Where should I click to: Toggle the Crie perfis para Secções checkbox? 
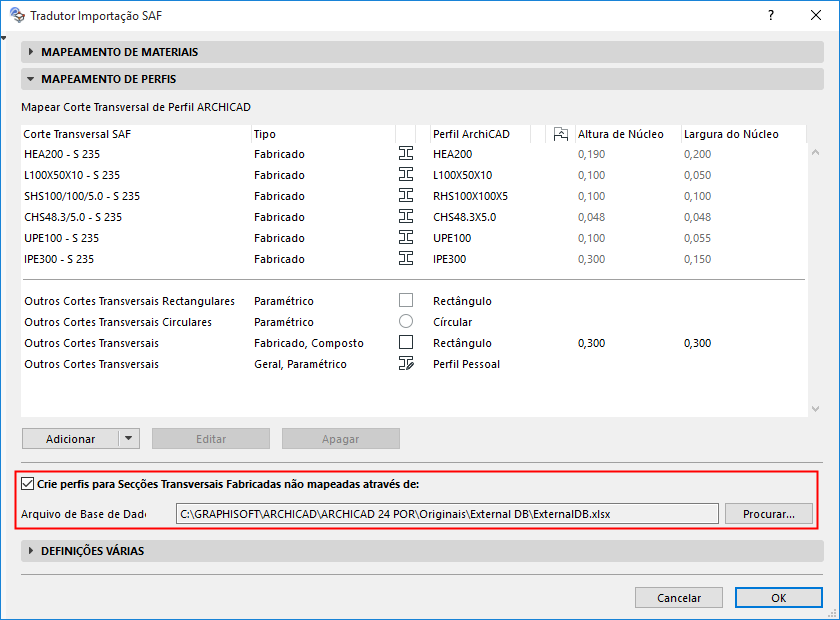27,484
